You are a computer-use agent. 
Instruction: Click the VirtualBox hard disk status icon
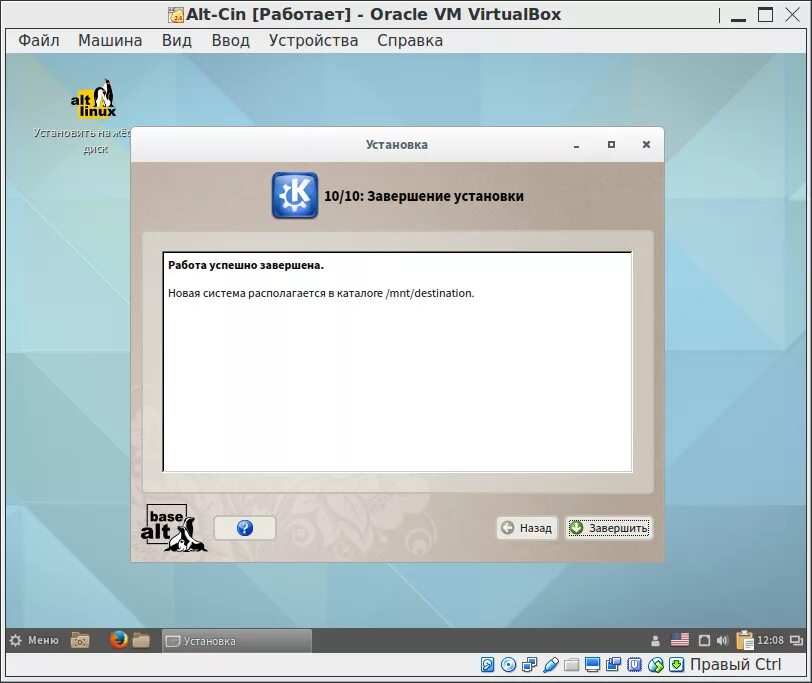[487, 665]
